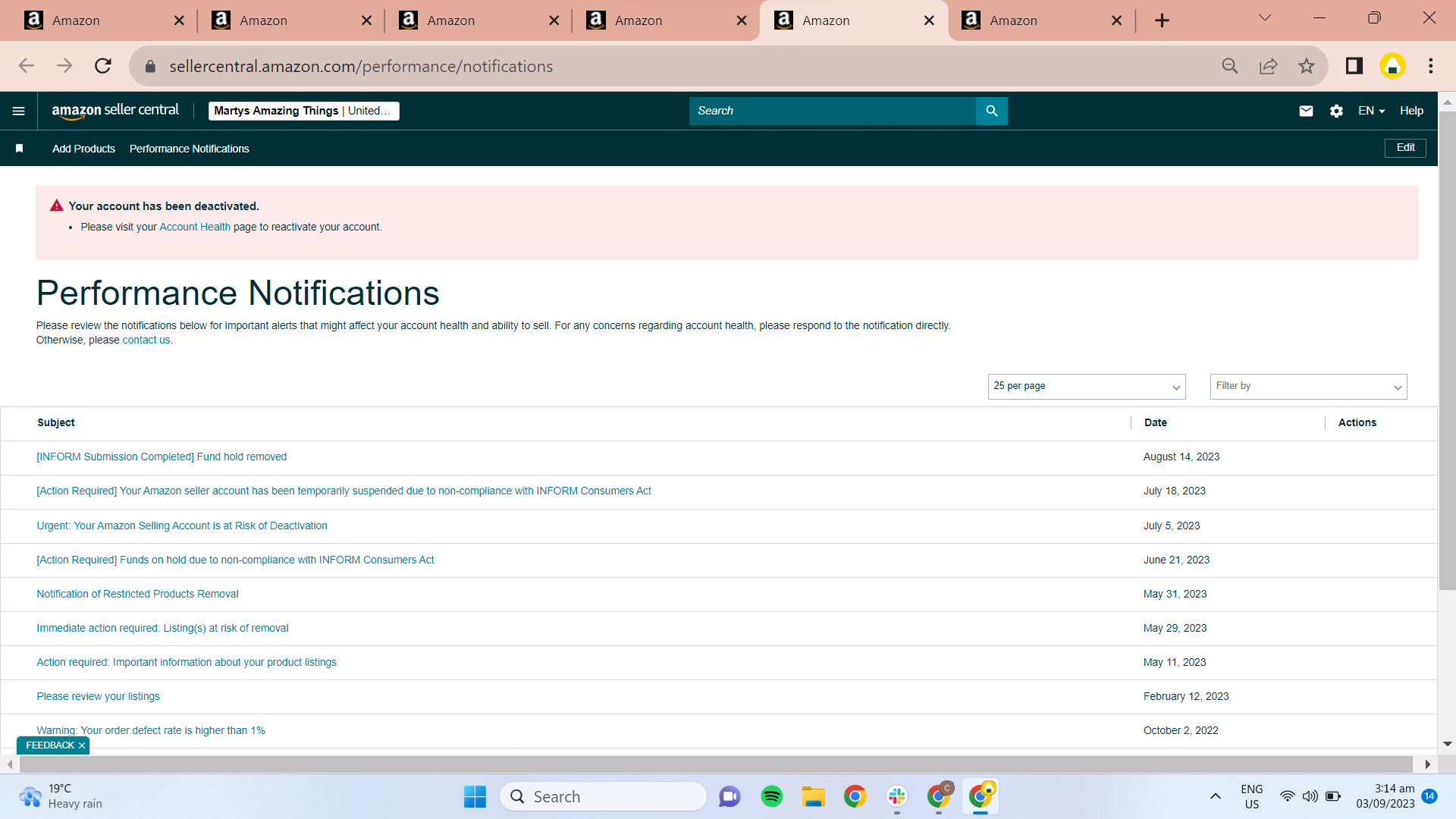The height and width of the screenshot is (819, 1456).
Task: Open the Windows Start menu
Action: (475, 796)
